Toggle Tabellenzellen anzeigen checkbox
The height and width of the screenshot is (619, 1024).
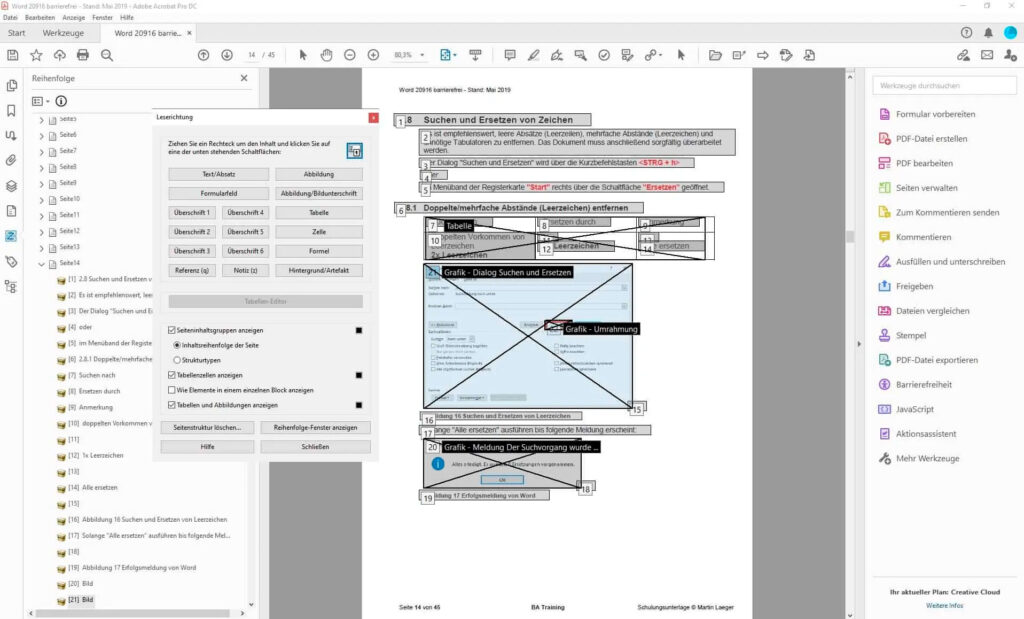pos(172,375)
